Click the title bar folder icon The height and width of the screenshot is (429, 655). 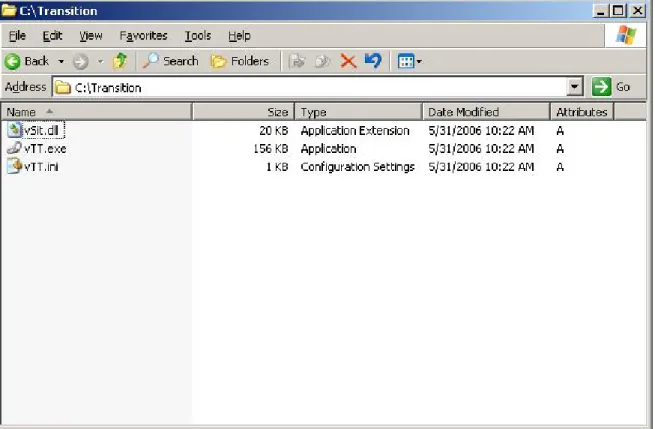[x=8, y=10]
